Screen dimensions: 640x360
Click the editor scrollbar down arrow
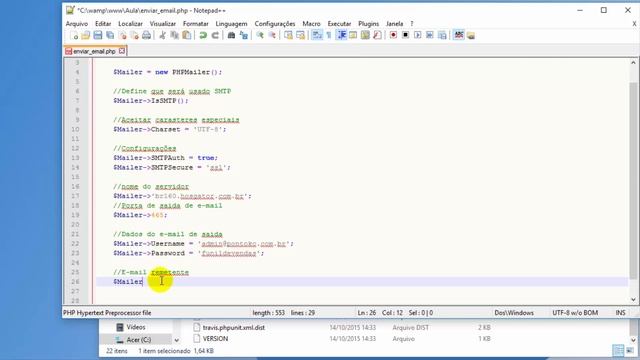[x=633, y=300]
